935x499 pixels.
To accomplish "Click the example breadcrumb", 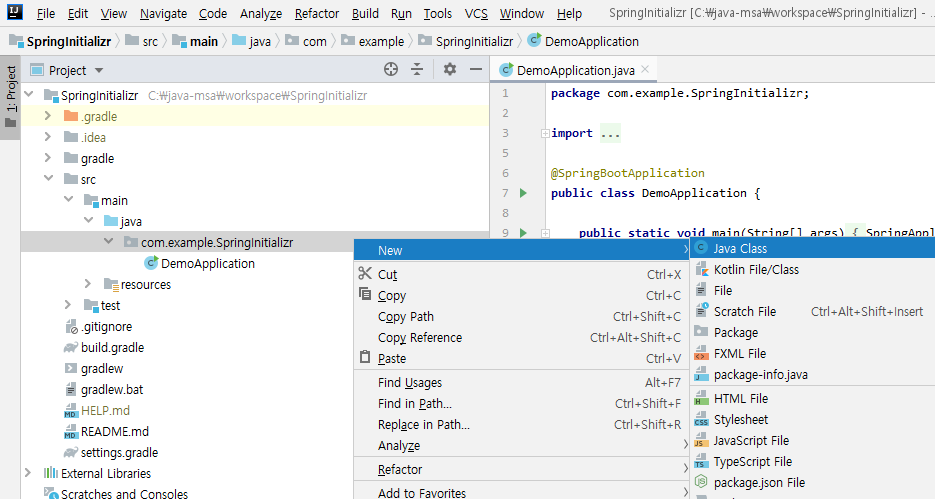I will pyautogui.click(x=374, y=41).
